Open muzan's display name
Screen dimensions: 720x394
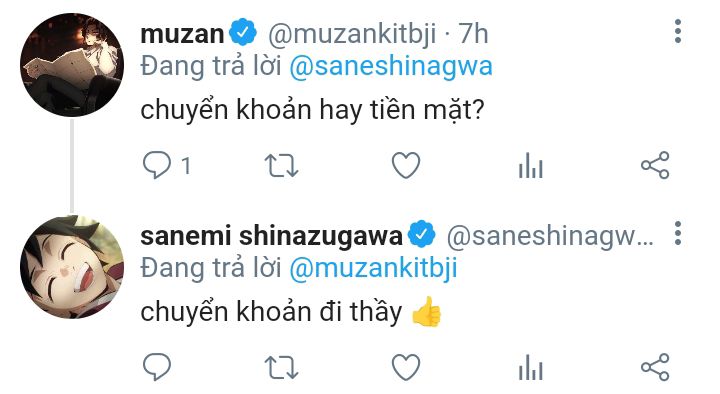pos(182,34)
